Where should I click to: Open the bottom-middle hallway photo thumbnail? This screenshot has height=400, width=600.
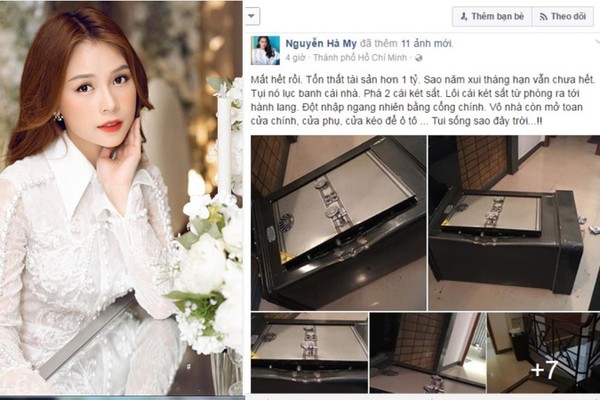pos(427,353)
